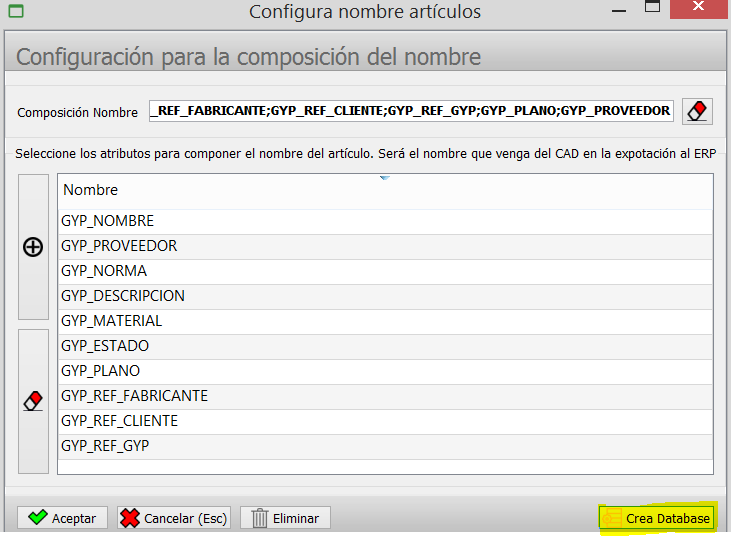This screenshot has width=731, height=536.
Task: Select the GYP_ESTADO row
Action: (x=385, y=346)
